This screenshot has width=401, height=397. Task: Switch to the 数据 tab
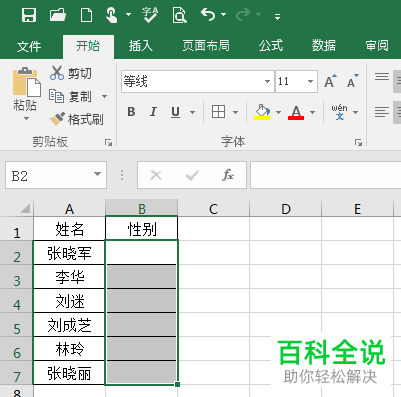pyautogui.click(x=324, y=46)
